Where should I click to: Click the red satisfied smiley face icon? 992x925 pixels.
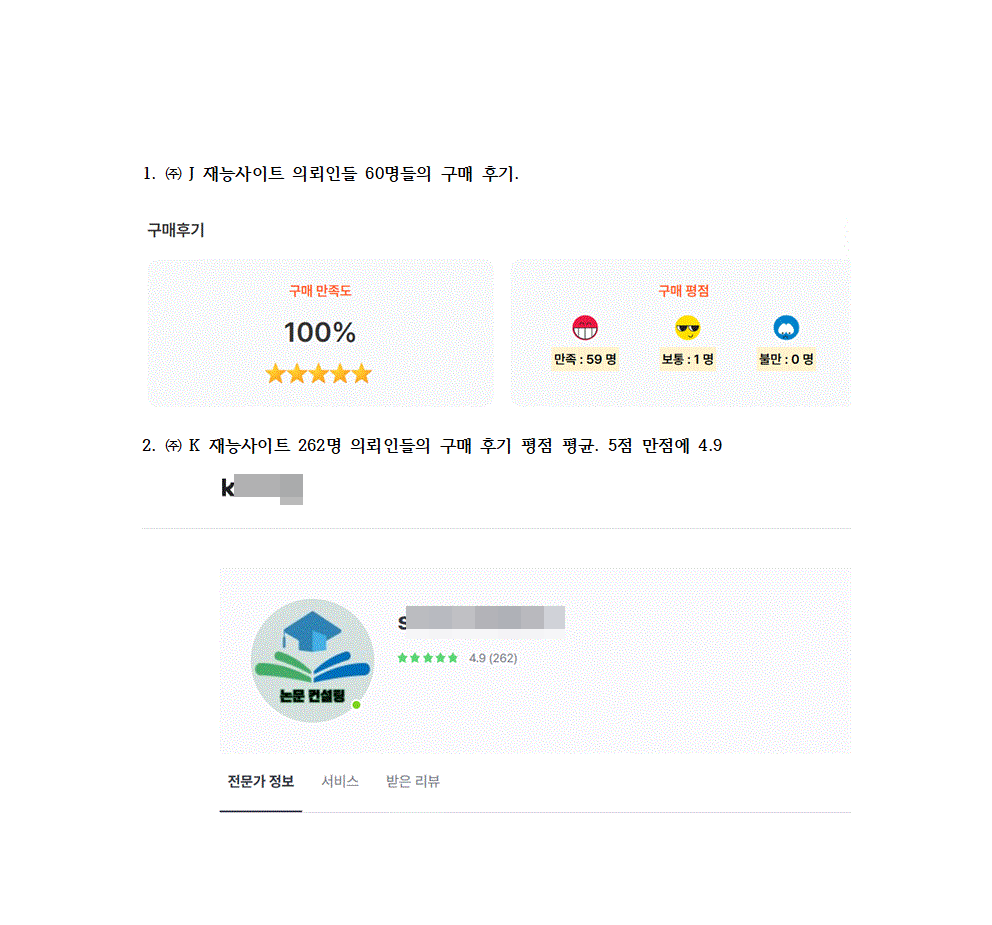(x=585, y=328)
